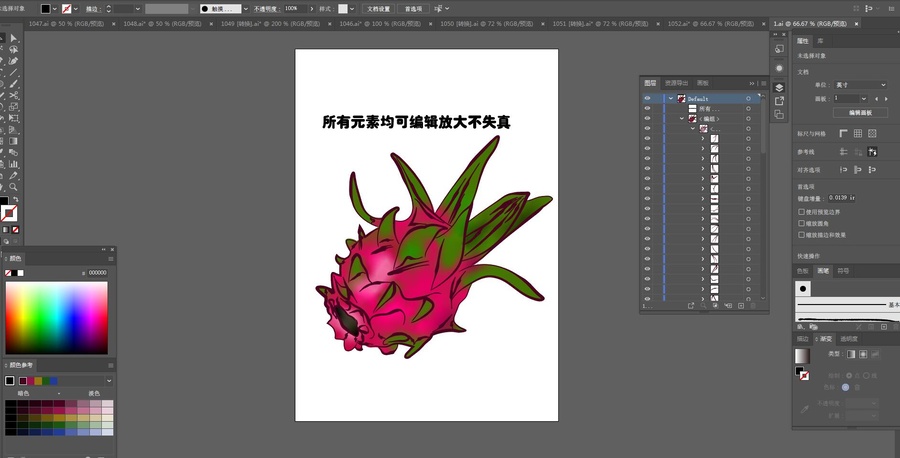
Task: Click new brush icon in Brushes panel
Action: click(884, 327)
